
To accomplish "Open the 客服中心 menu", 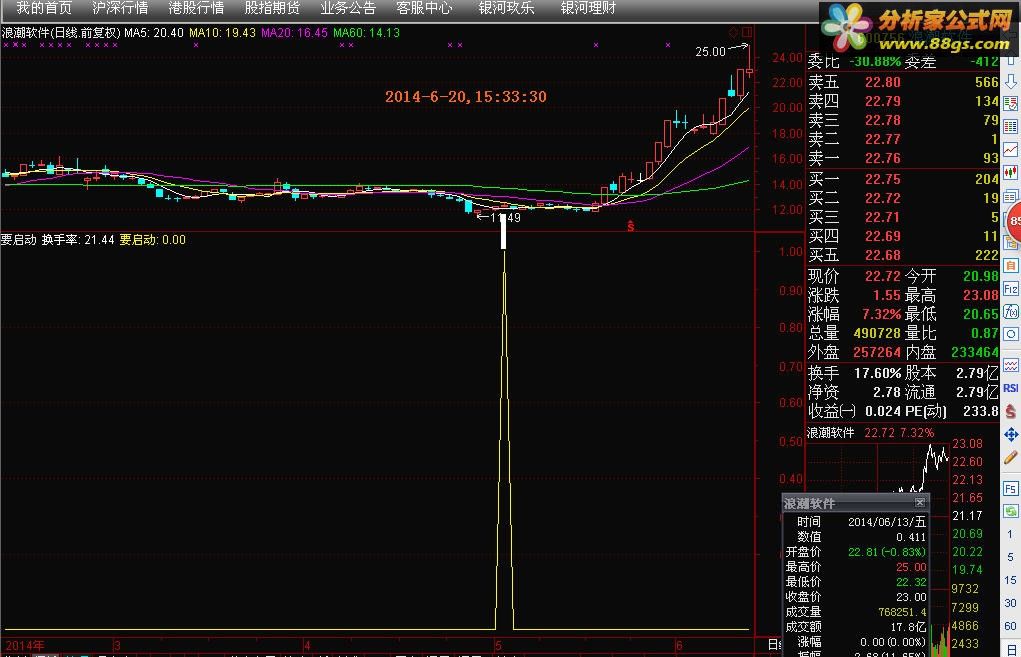I will (x=425, y=8).
